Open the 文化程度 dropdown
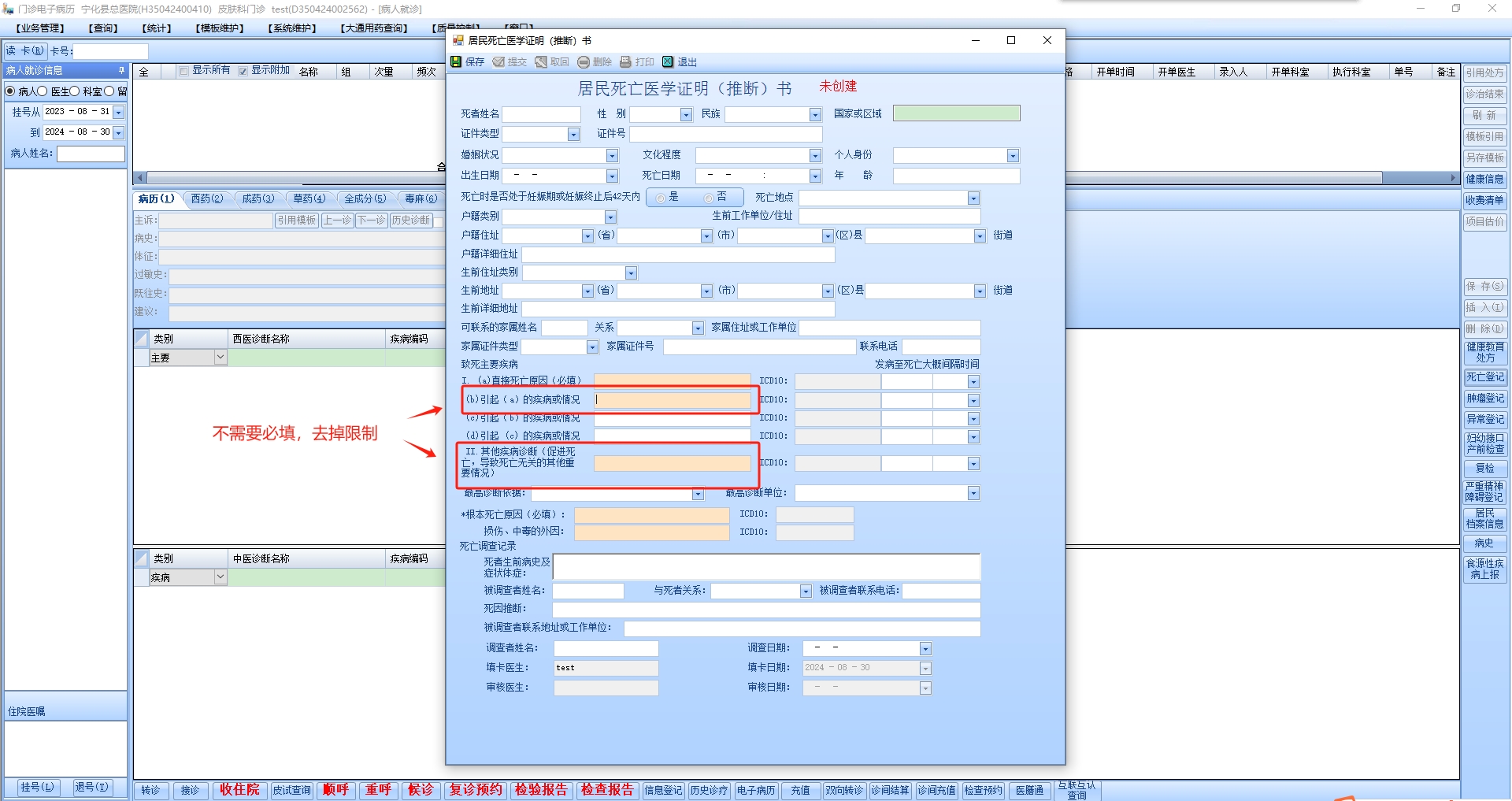Image resolution: width=1512 pixels, height=801 pixels. (816, 156)
